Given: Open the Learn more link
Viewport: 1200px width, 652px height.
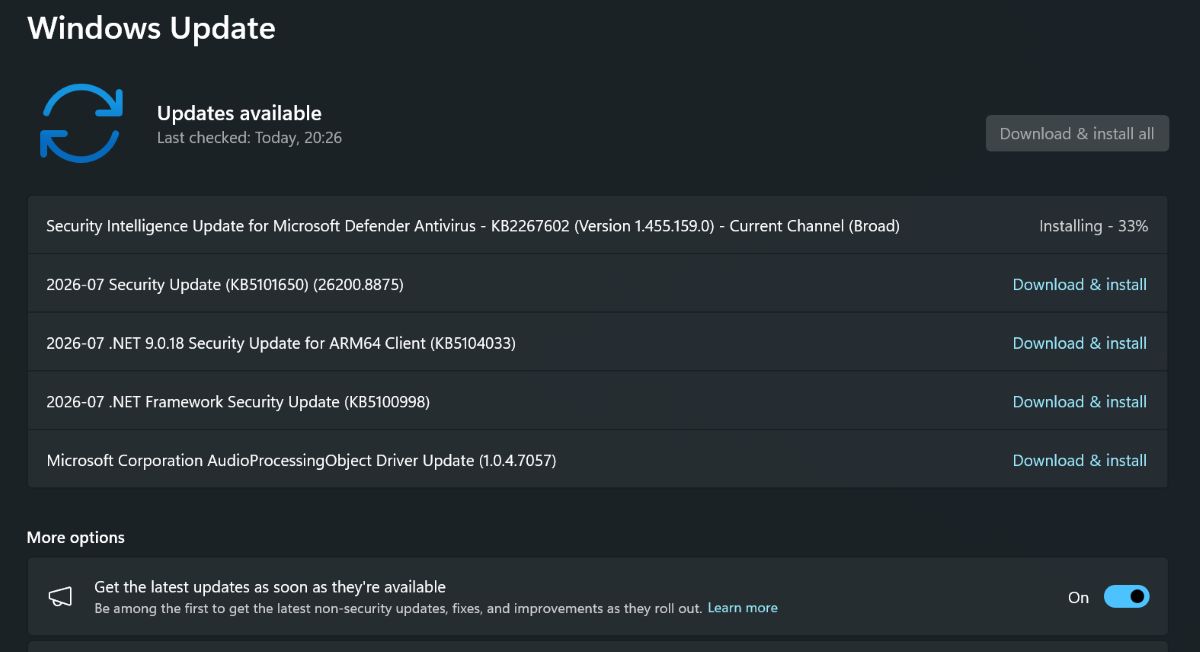Looking at the screenshot, I should click(742, 608).
